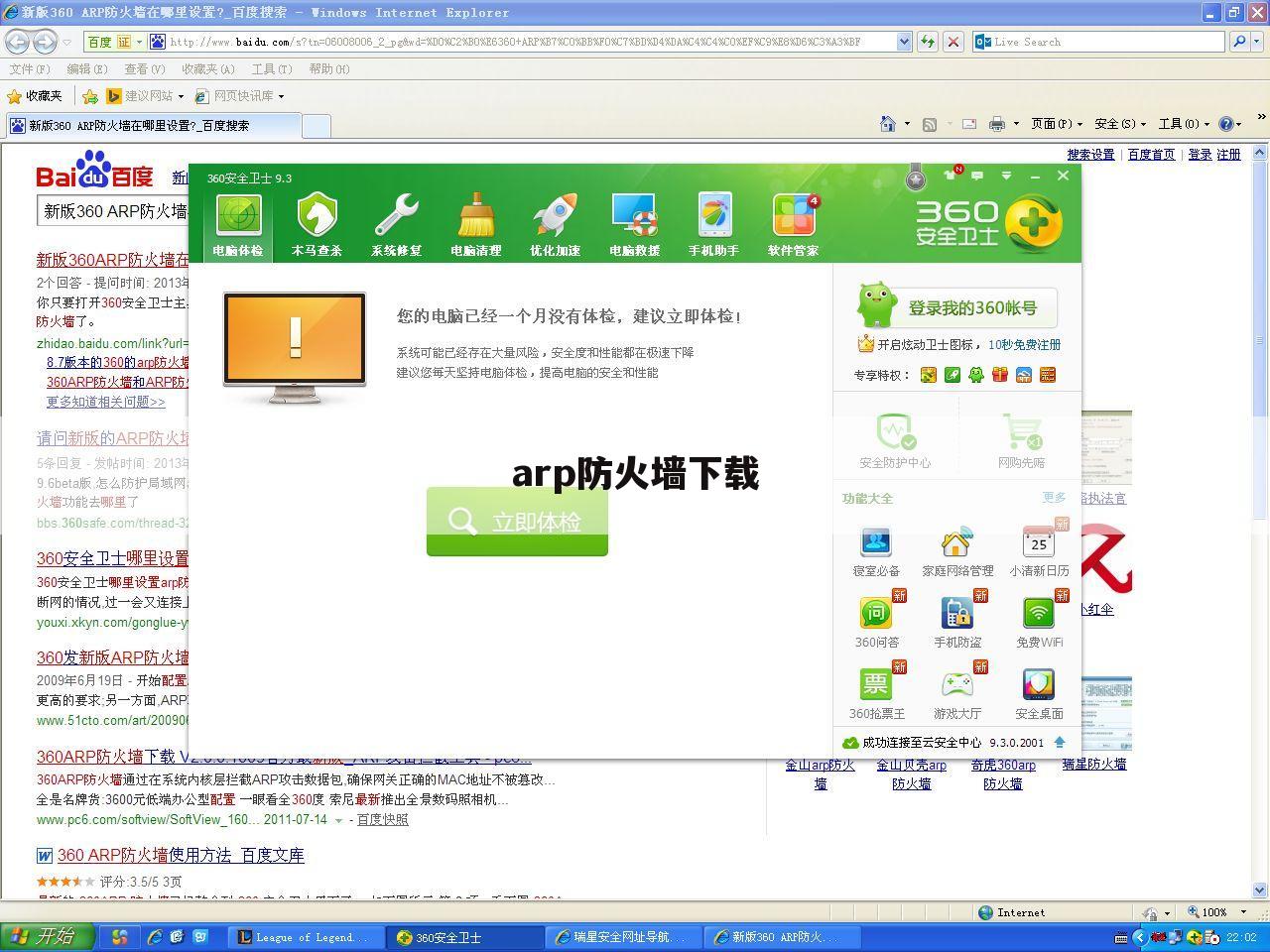The height and width of the screenshot is (952, 1270).
Task: Open the 搜索设置 link on Baidu
Action: point(1090,155)
